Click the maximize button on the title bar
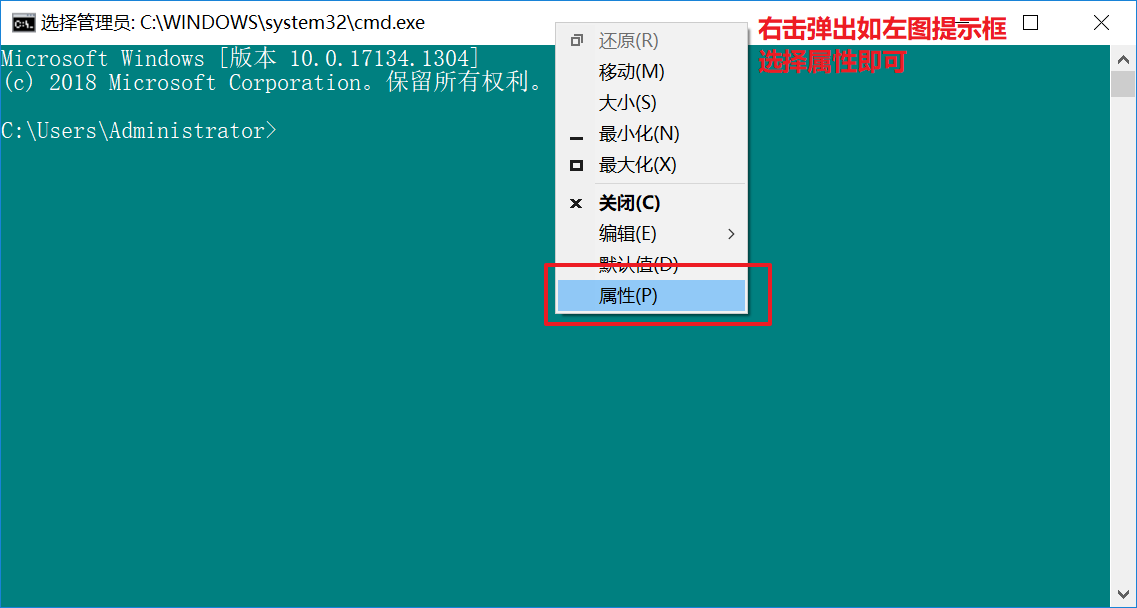The height and width of the screenshot is (608, 1137). [1030, 21]
